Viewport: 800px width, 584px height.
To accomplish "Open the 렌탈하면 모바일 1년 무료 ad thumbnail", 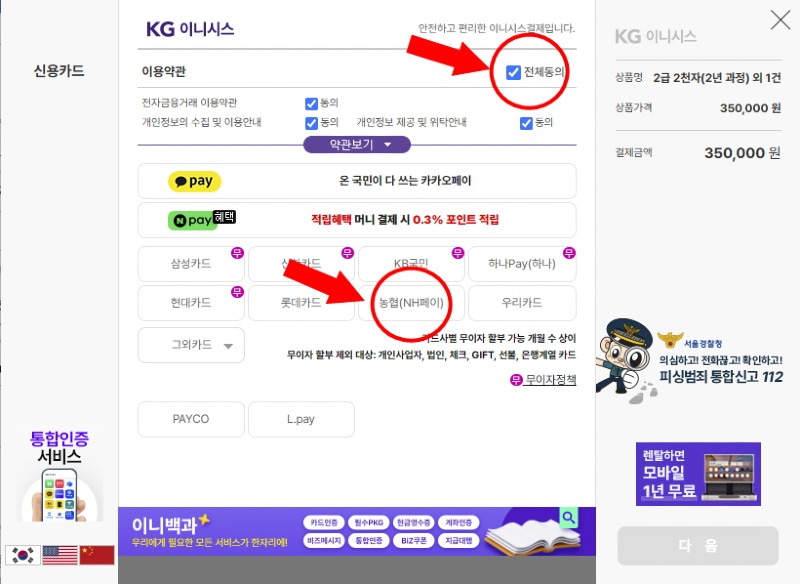I will click(698, 474).
